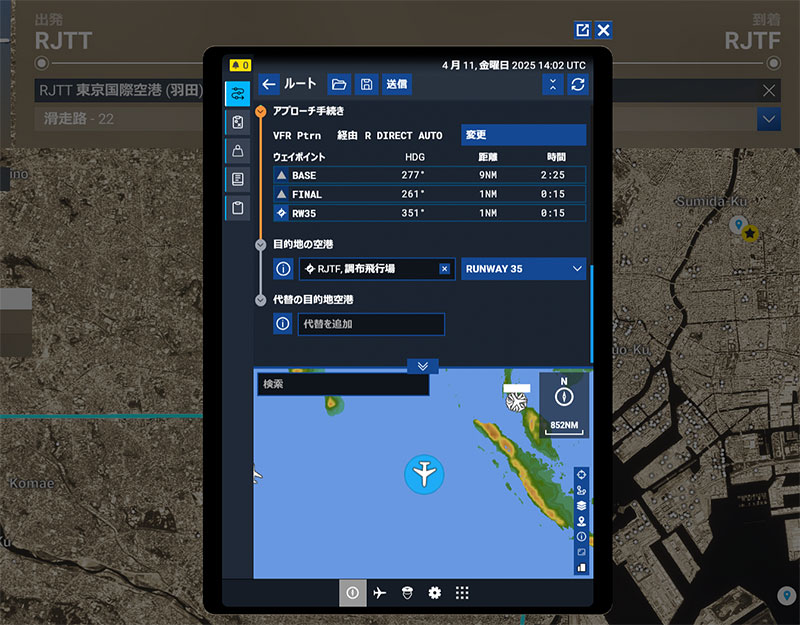Select the RW35 waypoint row
Screen dimensions: 800x625
430,213
